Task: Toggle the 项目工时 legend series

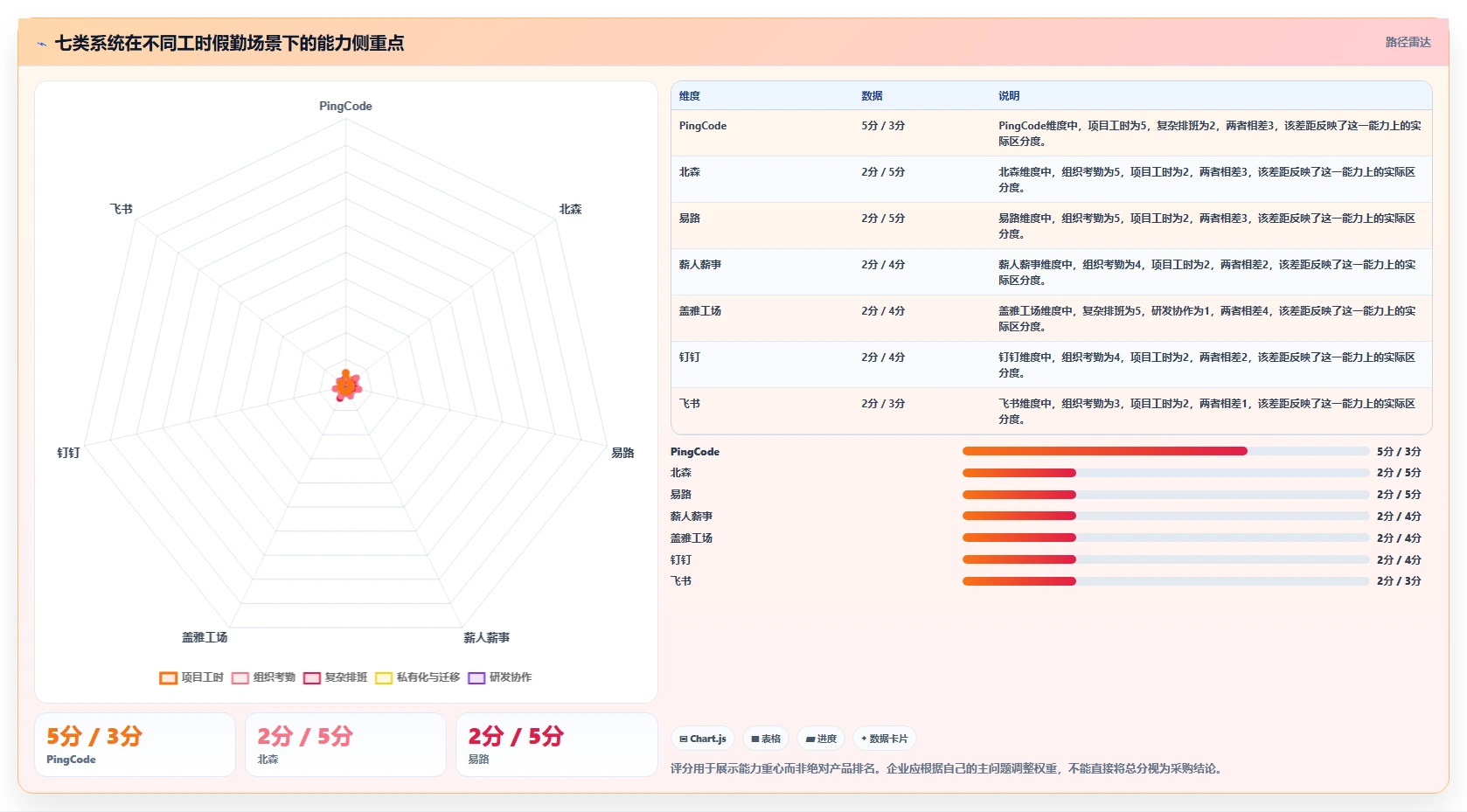Action: [x=191, y=677]
